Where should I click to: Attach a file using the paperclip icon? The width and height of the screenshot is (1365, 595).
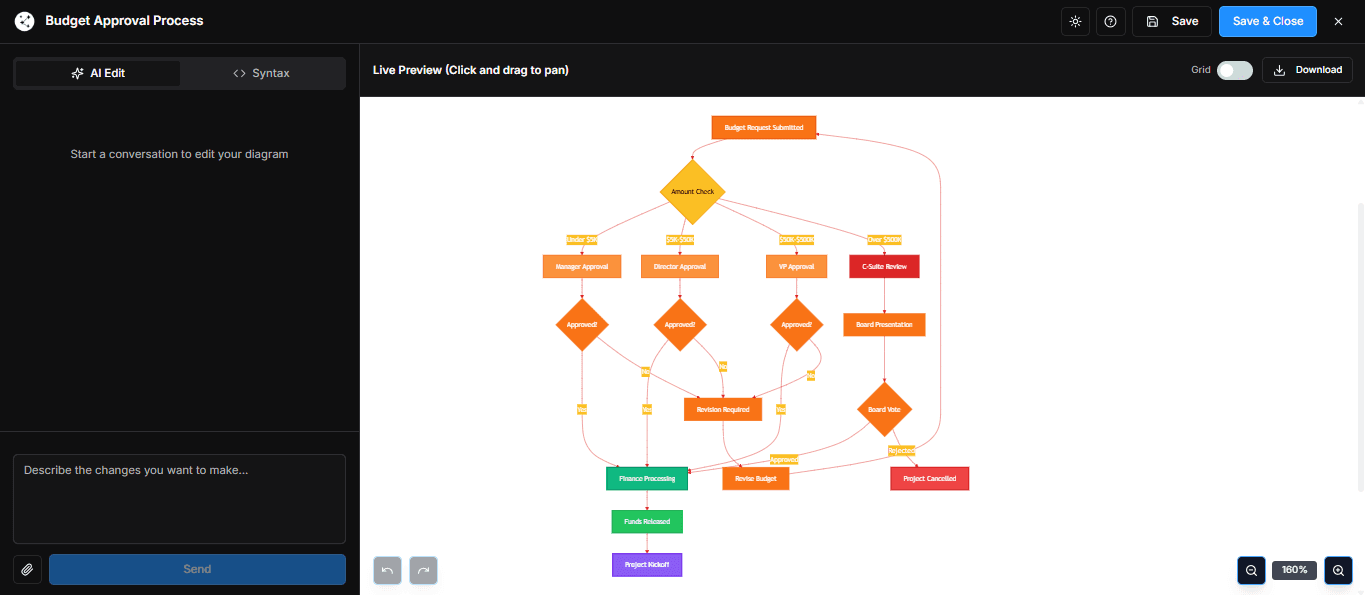pos(27,569)
